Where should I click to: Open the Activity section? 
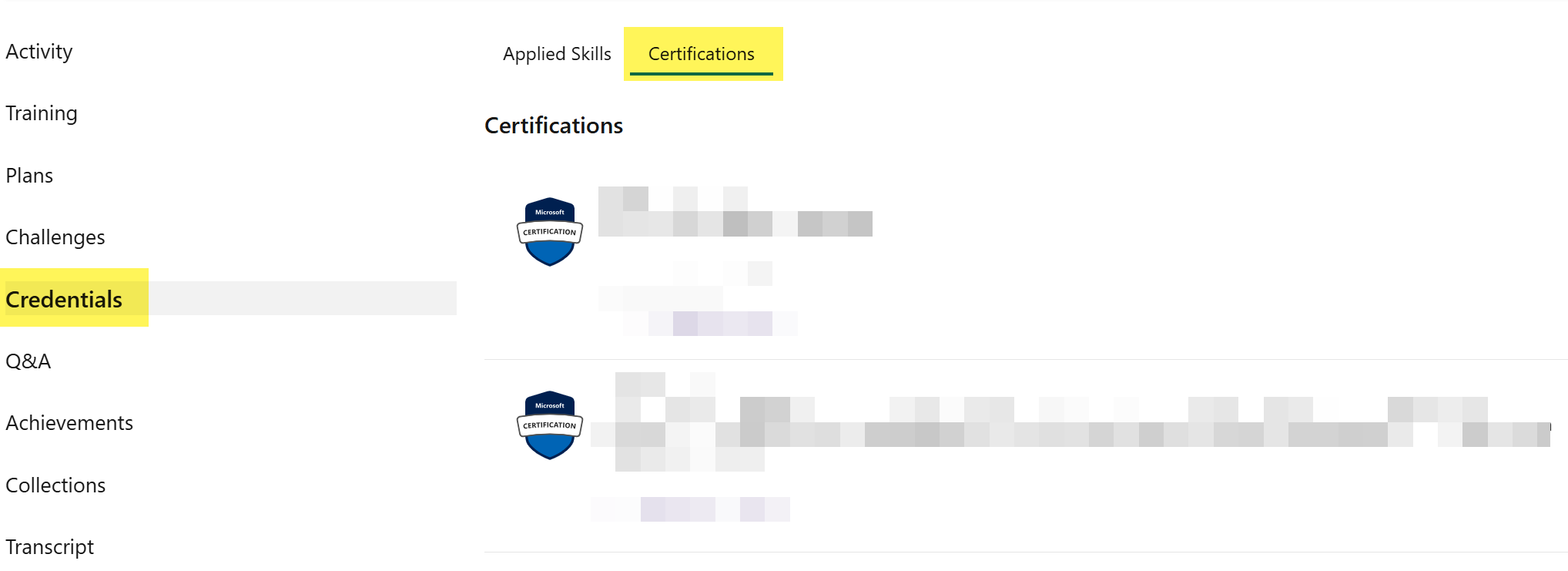pos(39,52)
